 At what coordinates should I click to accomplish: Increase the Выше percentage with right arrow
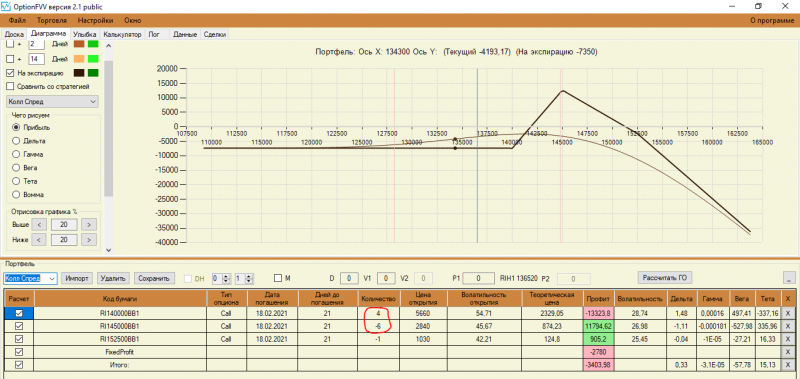click(x=89, y=224)
